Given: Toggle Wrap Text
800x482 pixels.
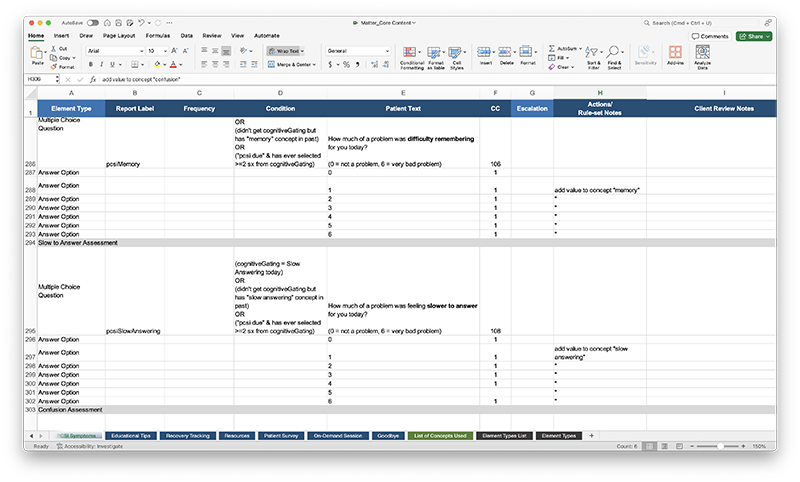Looking at the screenshot, I should pyautogui.click(x=285, y=51).
